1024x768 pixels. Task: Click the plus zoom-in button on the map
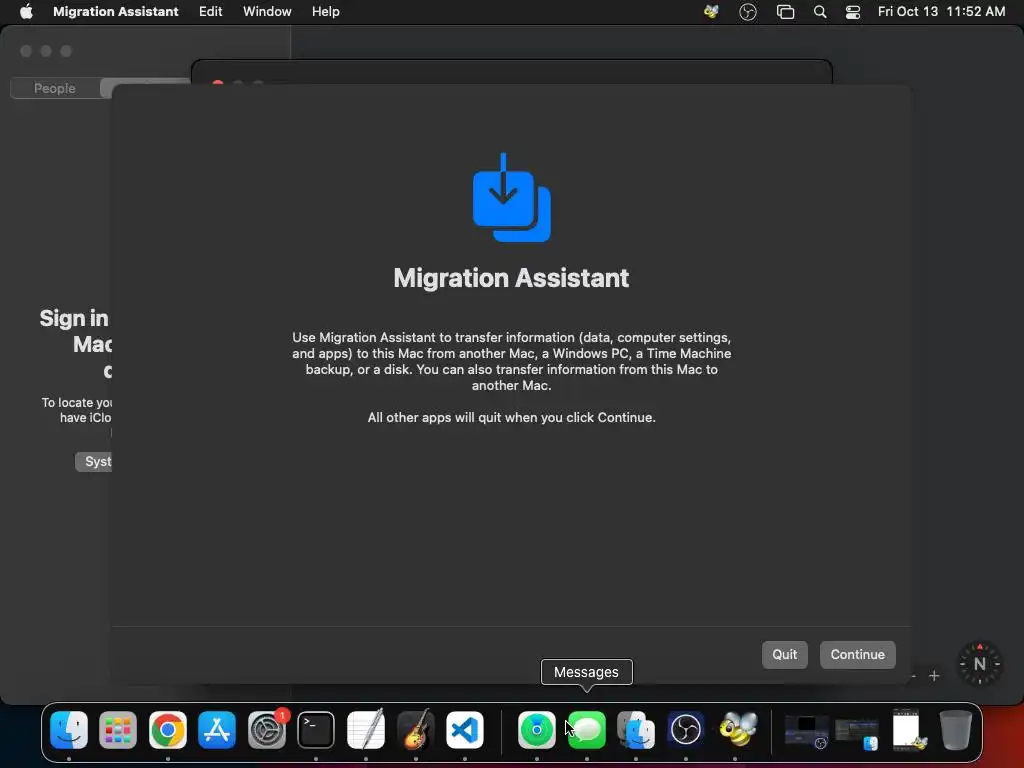point(935,676)
